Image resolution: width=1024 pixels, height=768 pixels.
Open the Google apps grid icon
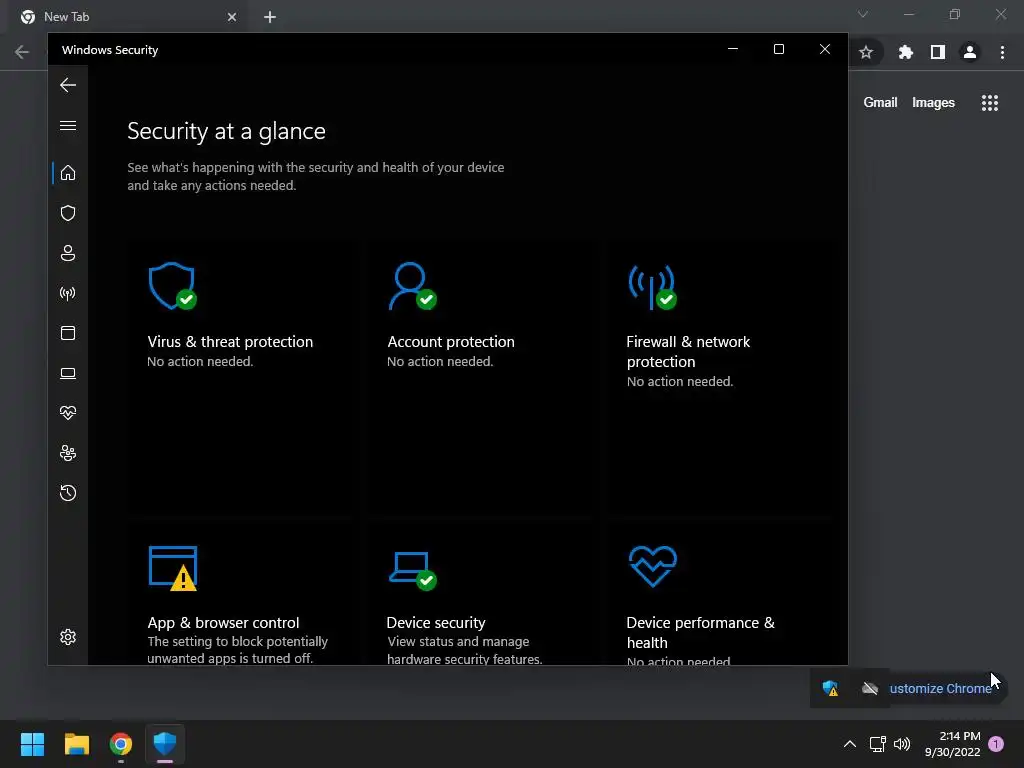(x=989, y=103)
